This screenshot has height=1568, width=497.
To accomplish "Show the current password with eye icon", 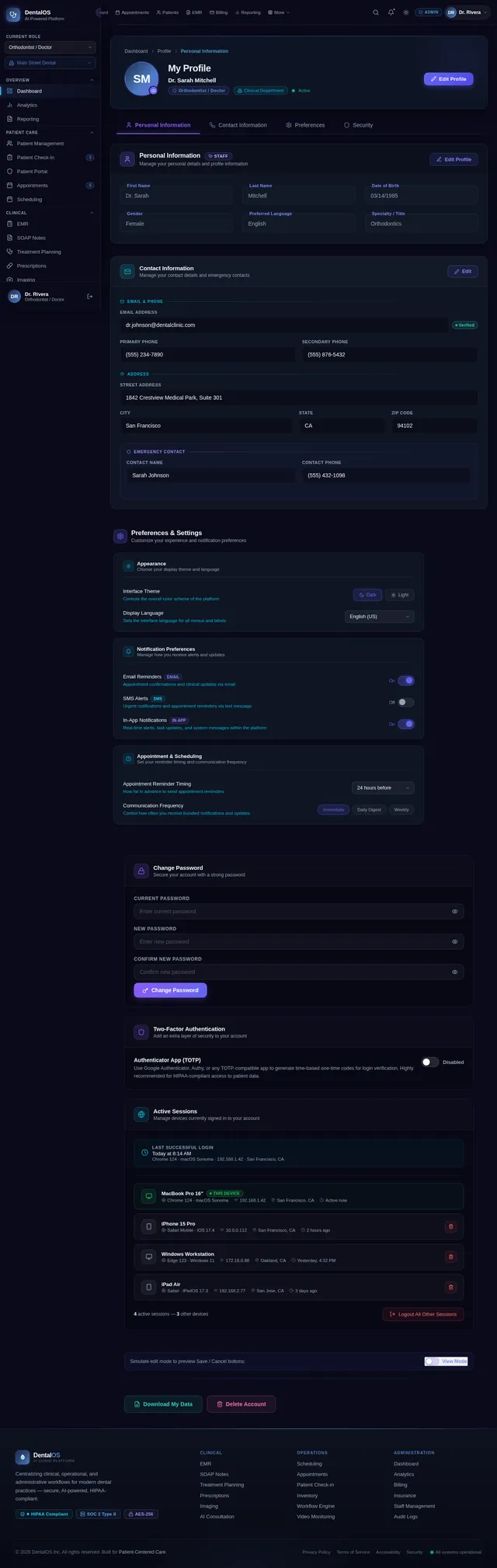I will pyautogui.click(x=455, y=911).
